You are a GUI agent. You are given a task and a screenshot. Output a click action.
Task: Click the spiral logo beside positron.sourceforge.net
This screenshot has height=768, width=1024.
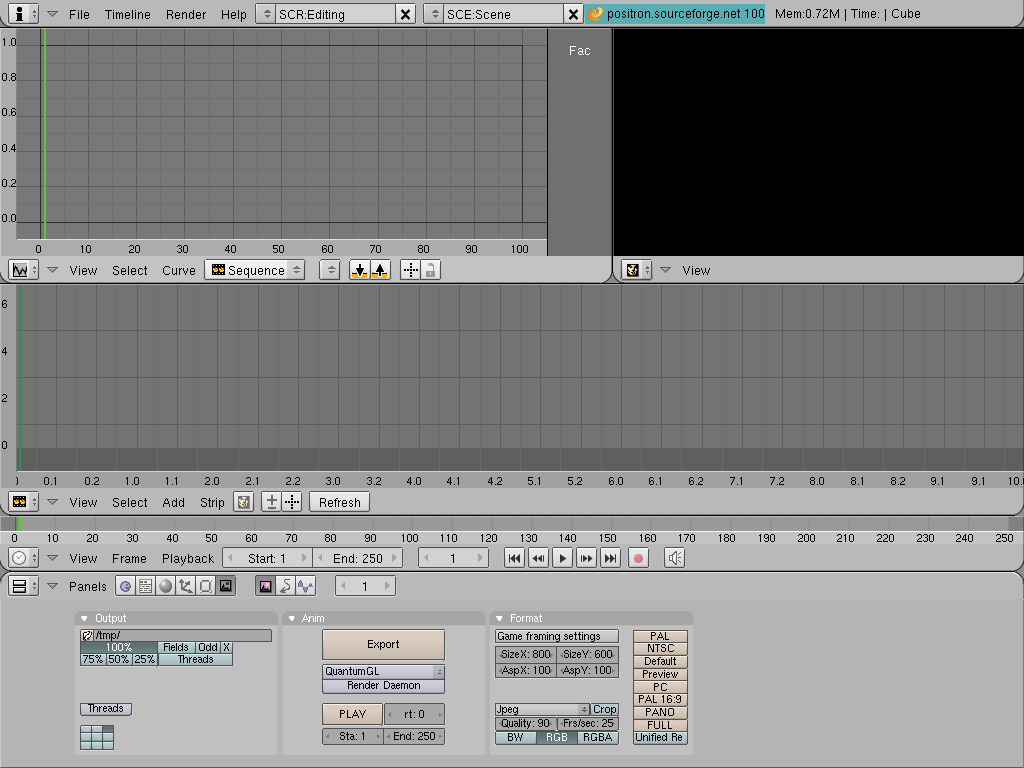[595, 14]
